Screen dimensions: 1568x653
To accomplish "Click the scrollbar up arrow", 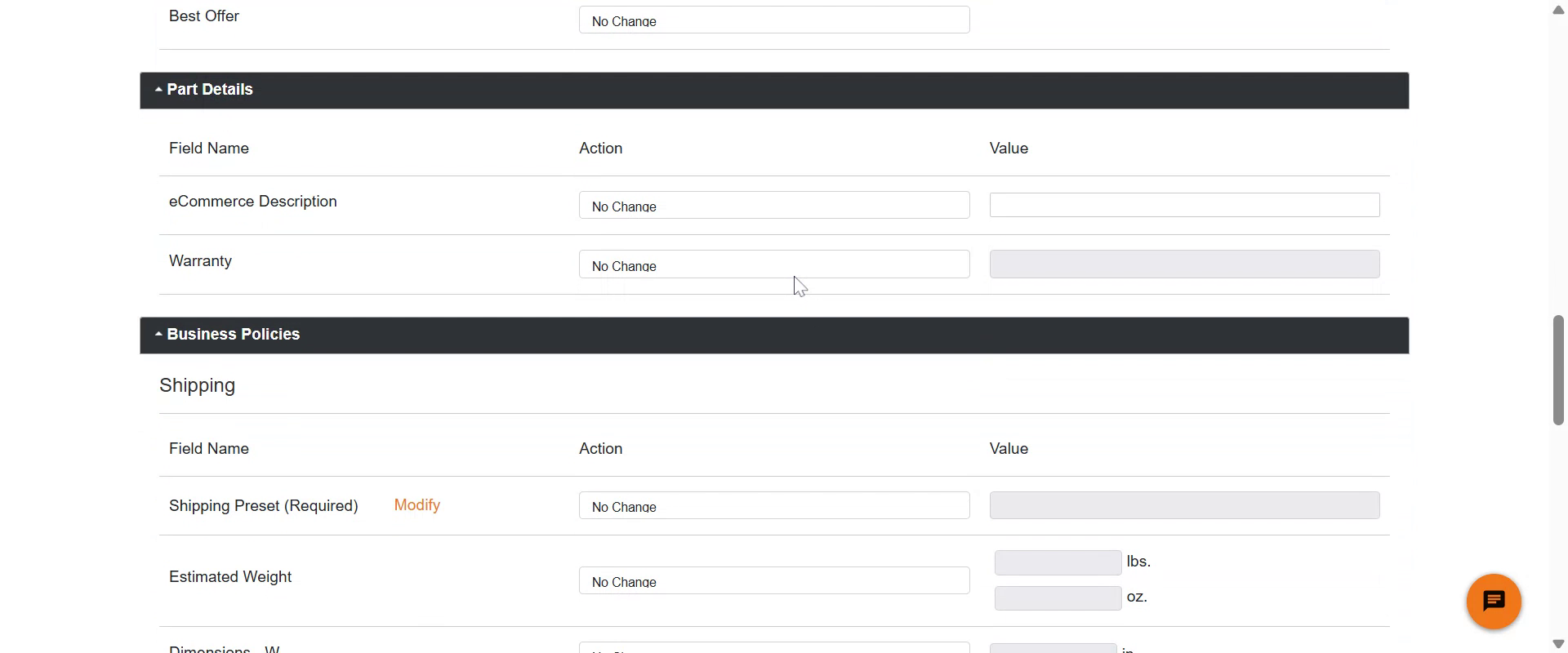I will click(x=1558, y=10).
